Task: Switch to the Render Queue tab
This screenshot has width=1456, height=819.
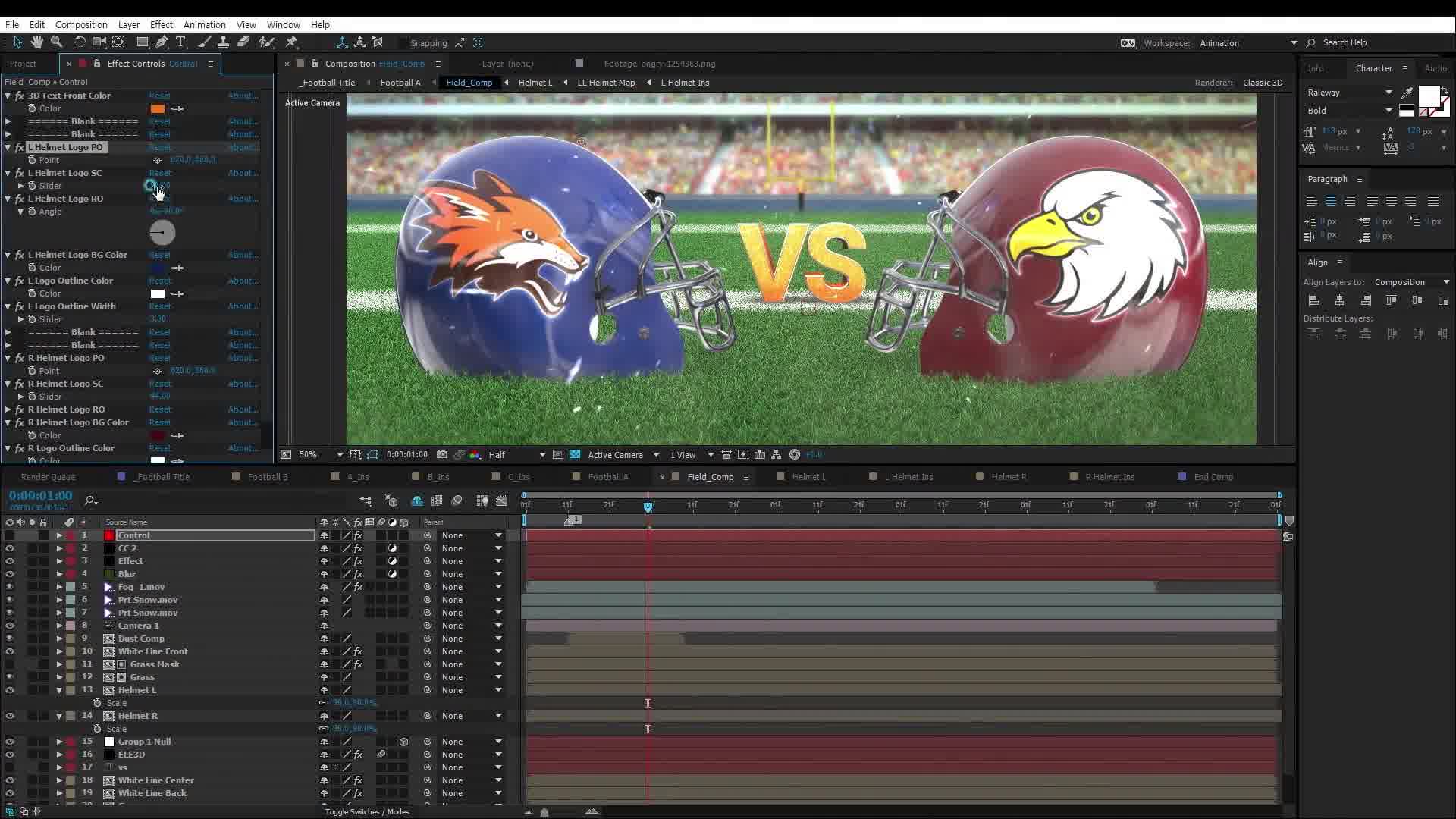Action: coord(48,477)
